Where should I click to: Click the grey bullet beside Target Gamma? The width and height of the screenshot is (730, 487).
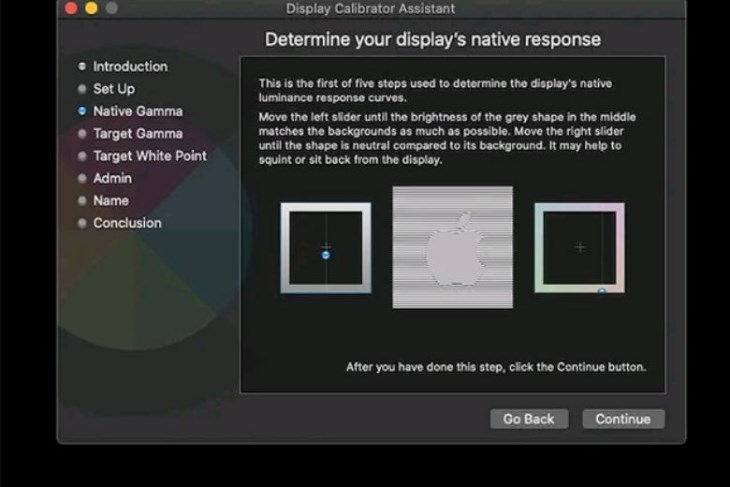82,134
